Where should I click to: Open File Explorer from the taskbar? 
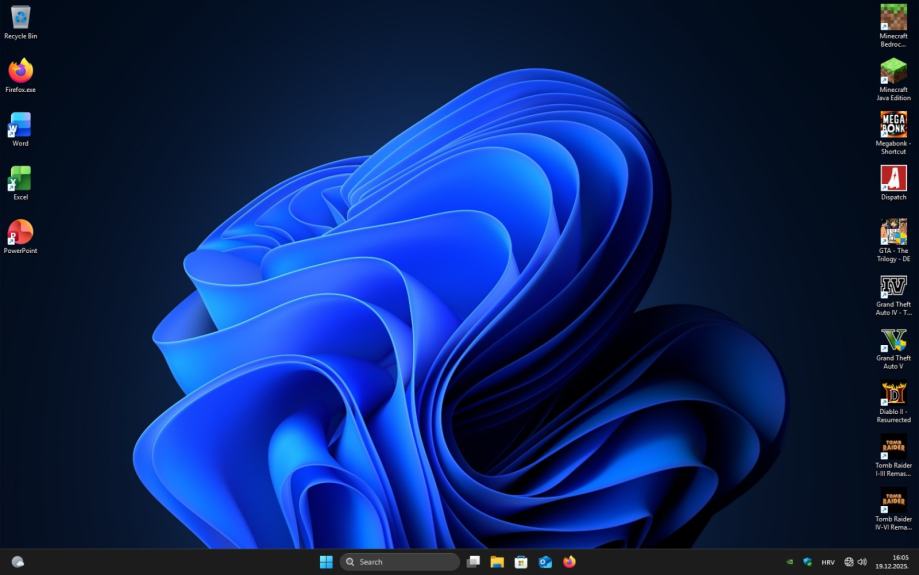(497, 562)
